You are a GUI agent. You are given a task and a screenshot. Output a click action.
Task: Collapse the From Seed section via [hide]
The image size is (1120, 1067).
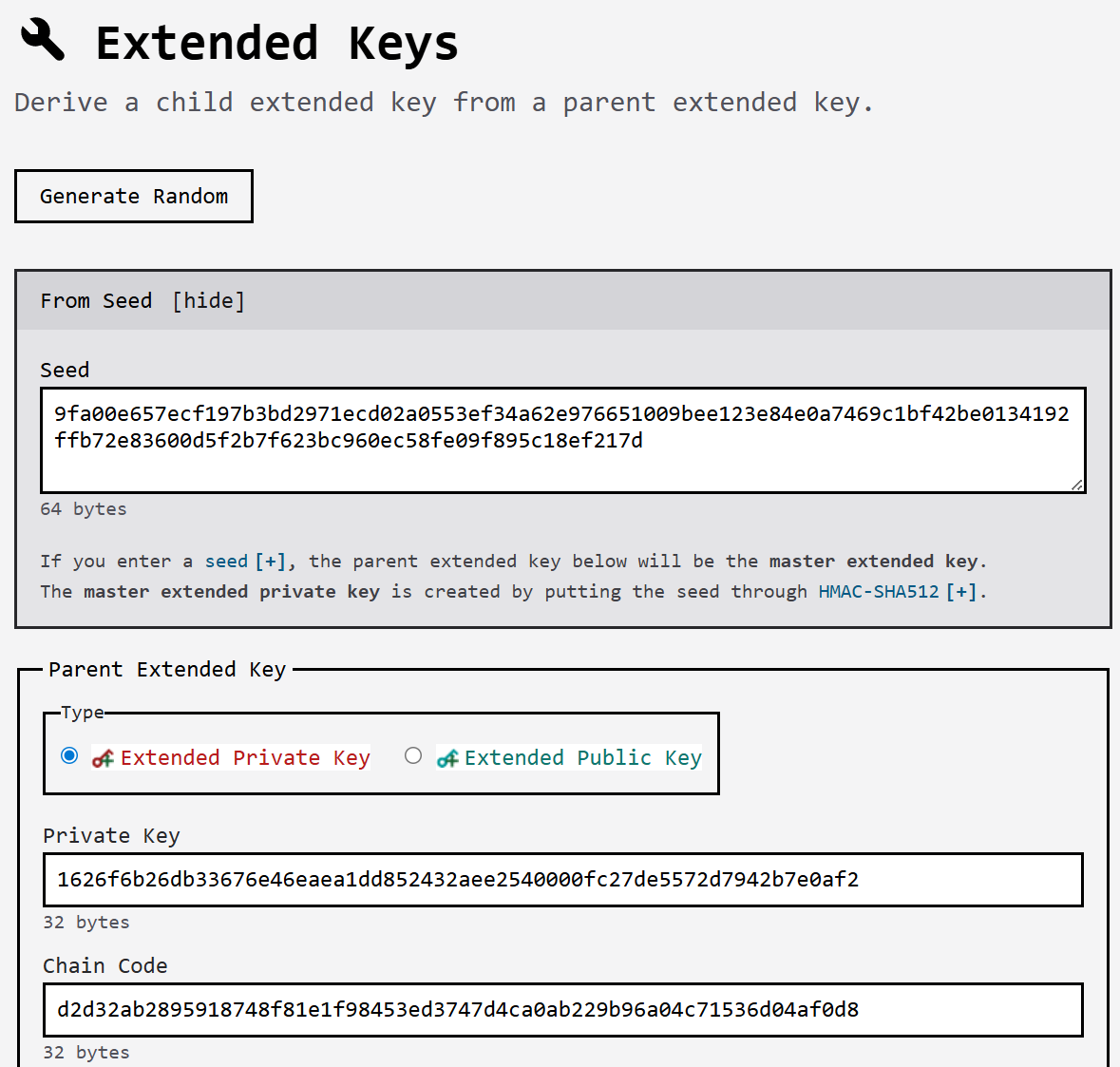pyautogui.click(x=208, y=301)
